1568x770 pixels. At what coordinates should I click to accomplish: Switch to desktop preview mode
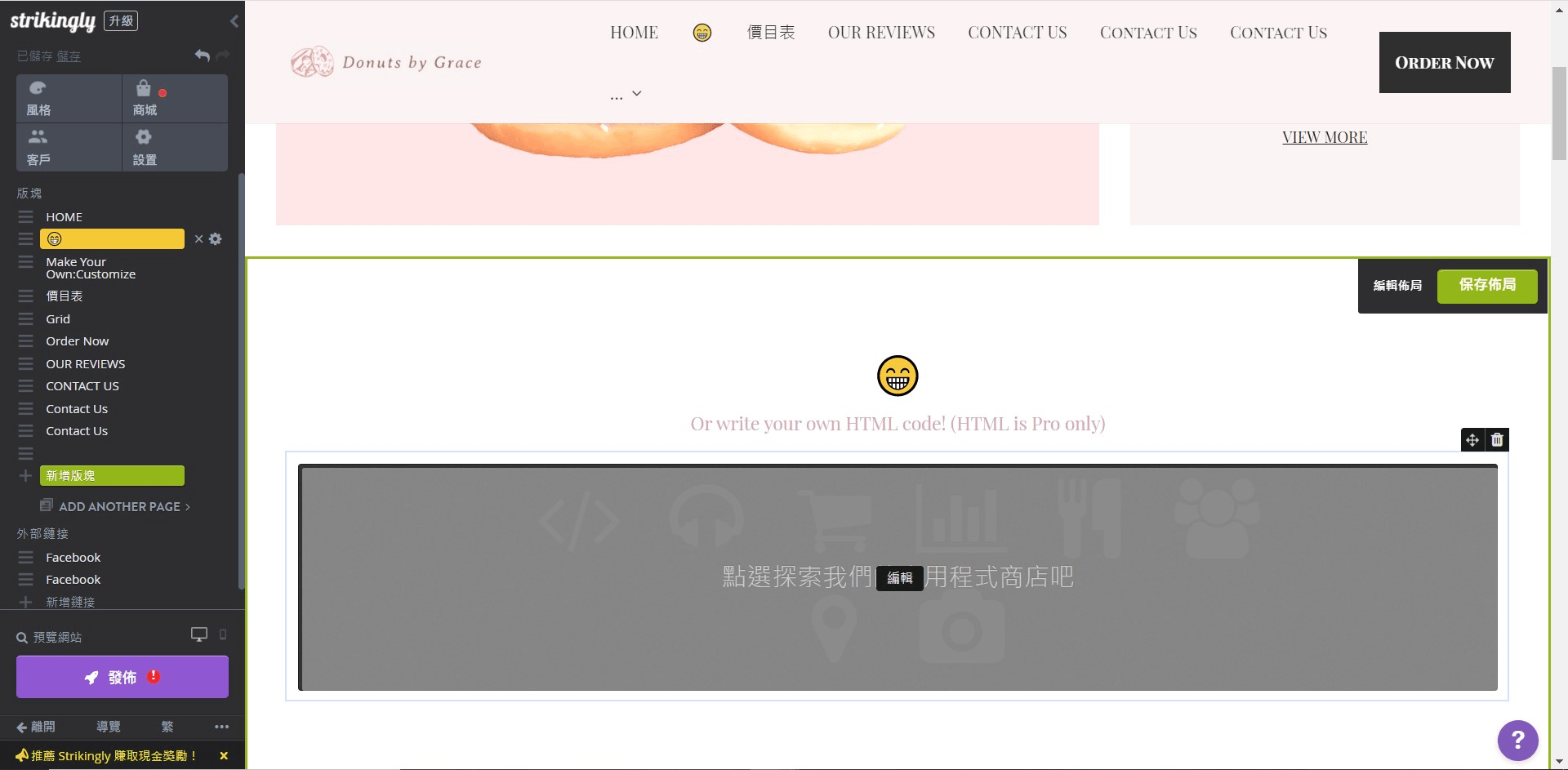click(198, 634)
